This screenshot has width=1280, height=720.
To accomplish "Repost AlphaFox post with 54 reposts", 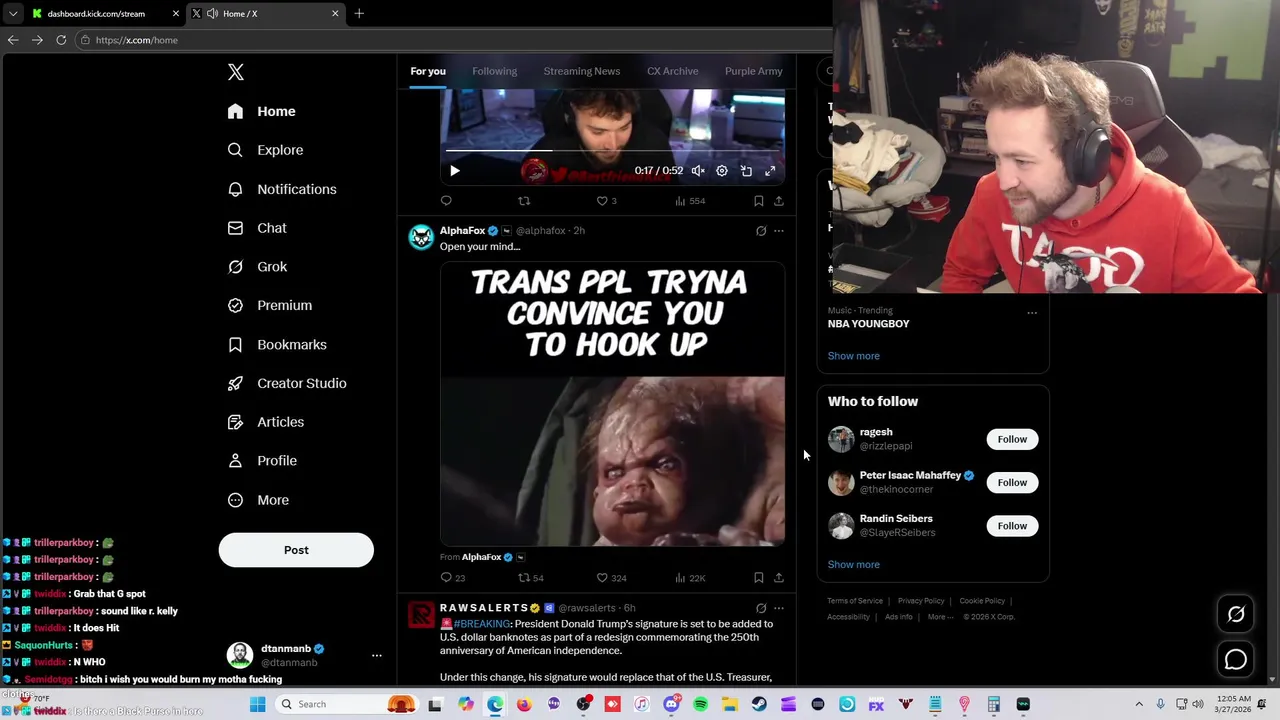I will click(531, 578).
